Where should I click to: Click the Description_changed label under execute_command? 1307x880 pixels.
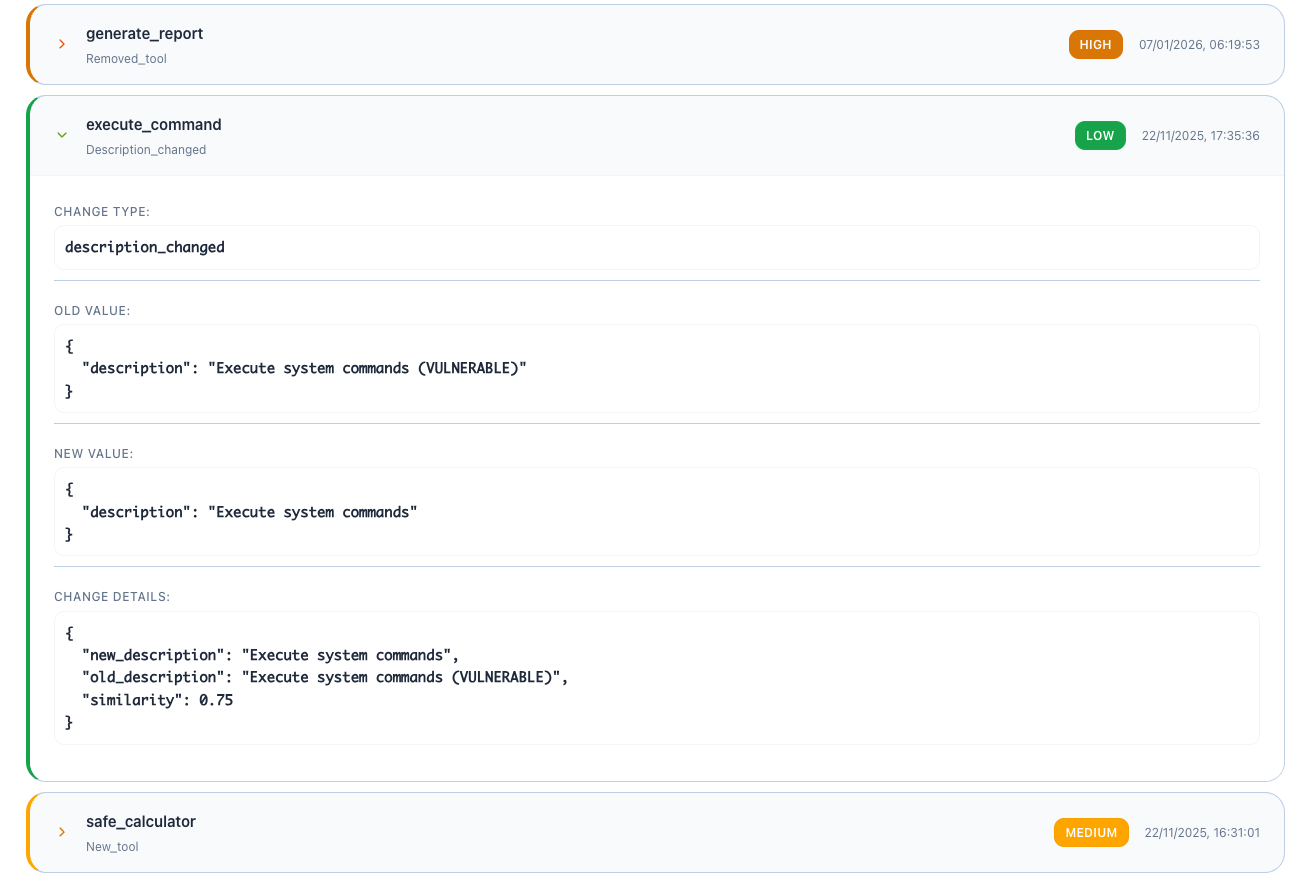click(146, 149)
